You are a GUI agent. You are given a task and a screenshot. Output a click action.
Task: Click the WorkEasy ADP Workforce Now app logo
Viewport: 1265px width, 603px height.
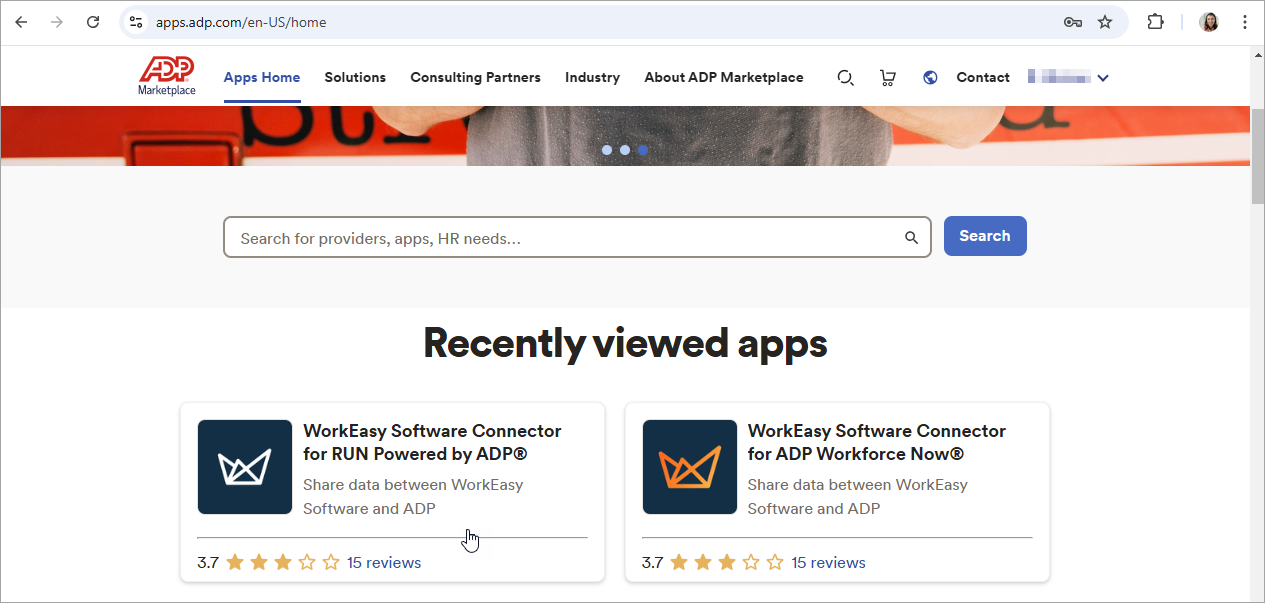689,467
